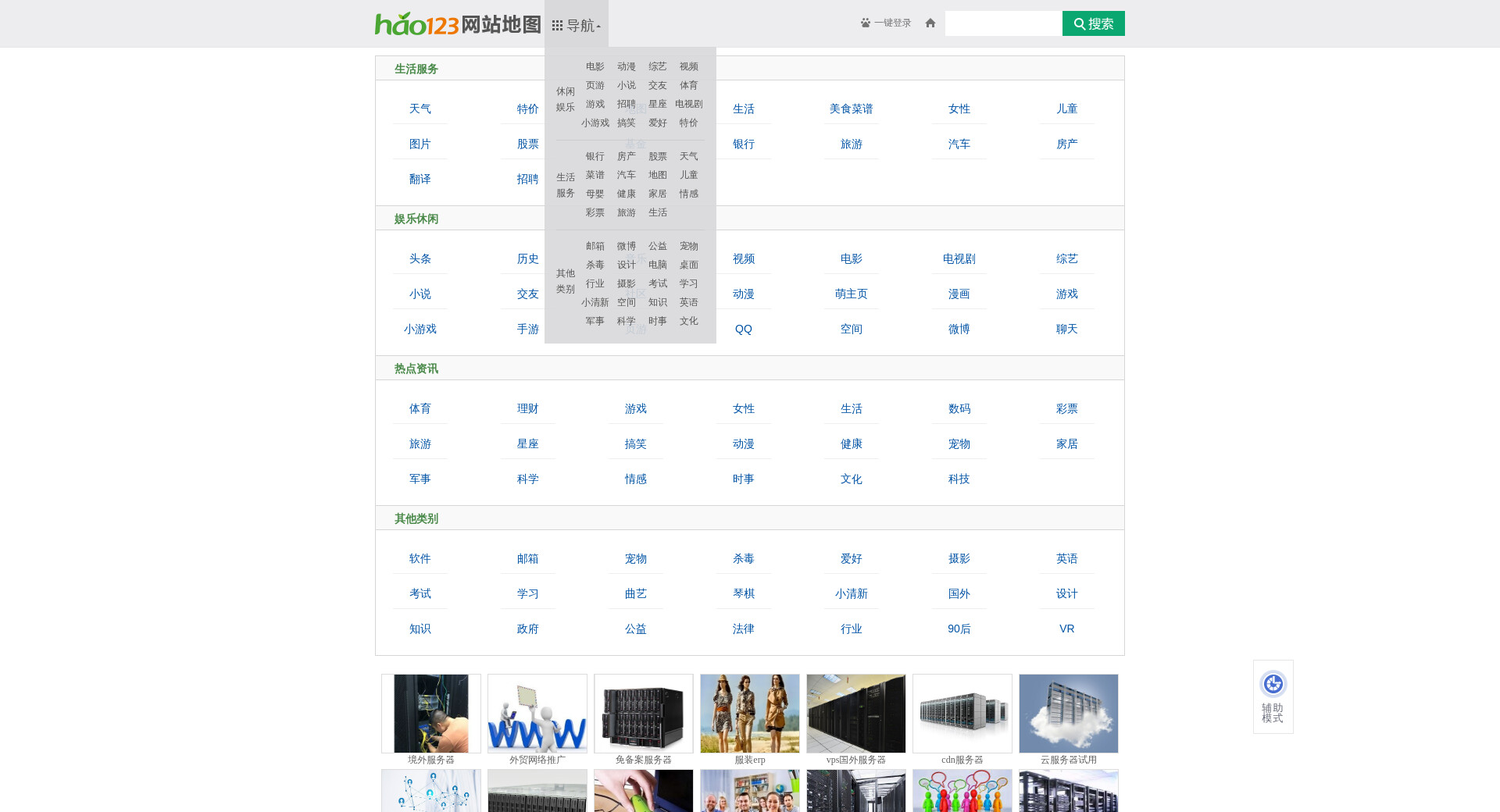Choose 综艺 in the 导航 dropdown

pos(658,66)
